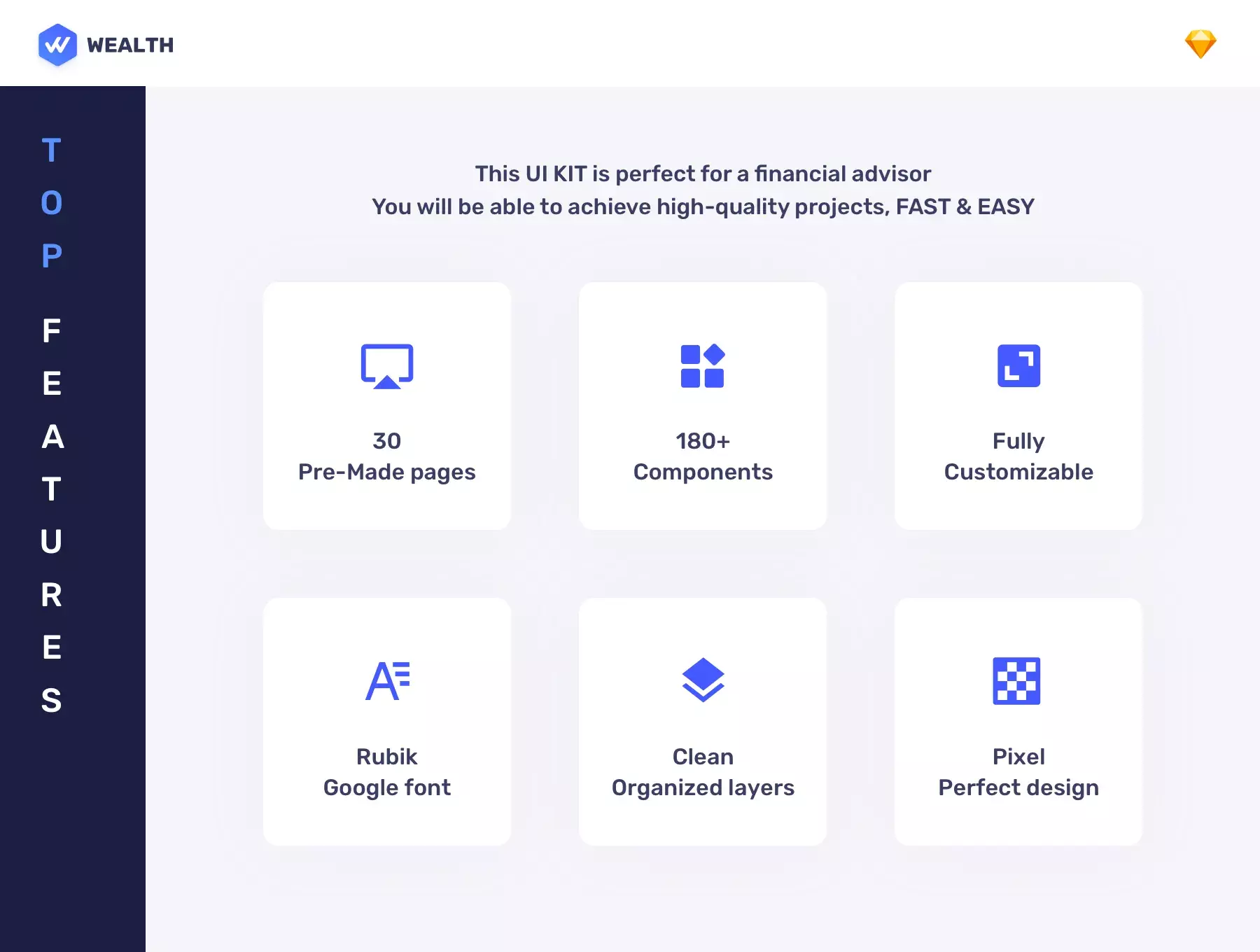This screenshot has height=952, width=1260.
Task: Click the Pixel Perfect design label
Action: click(1018, 772)
